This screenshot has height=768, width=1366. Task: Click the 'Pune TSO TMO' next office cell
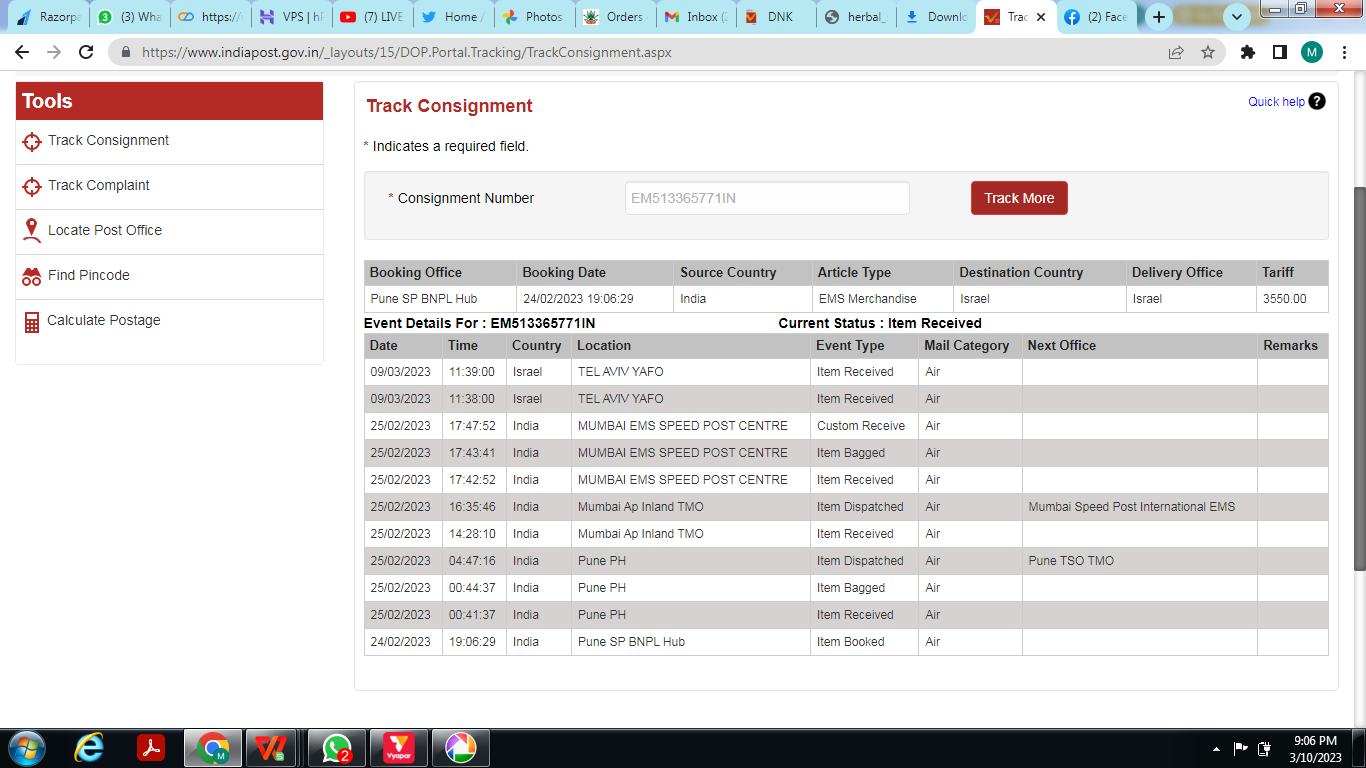pos(1139,561)
